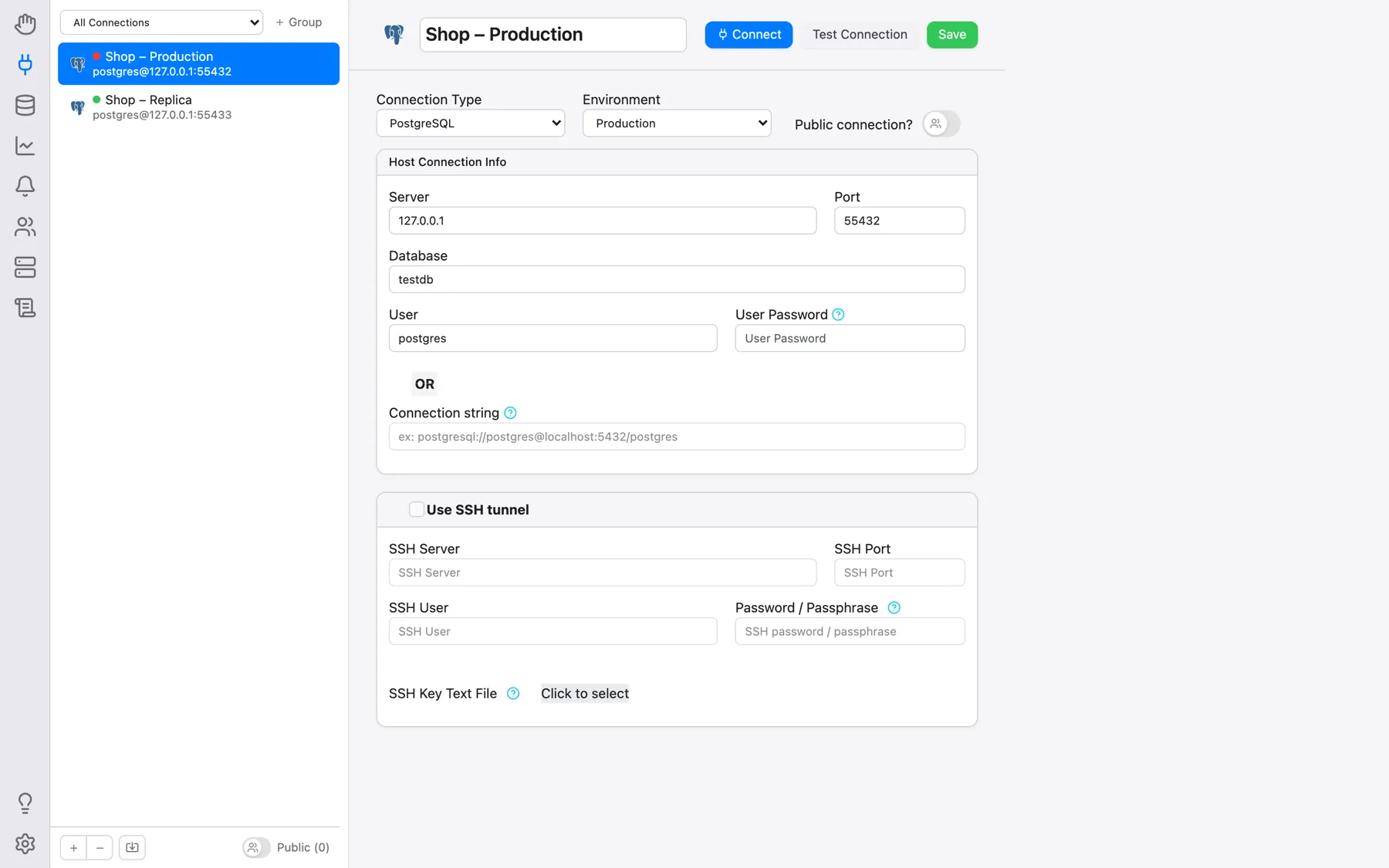Click the green Save button
The height and width of the screenshot is (868, 1389).
952,35
